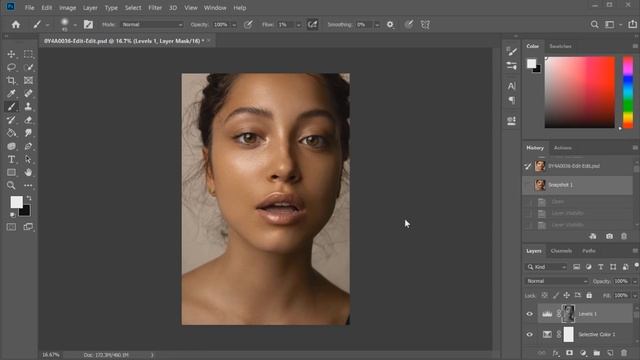Open the layer blend mode Normal dropdown
This screenshot has height=360, width=640.
tap(557, 281)
